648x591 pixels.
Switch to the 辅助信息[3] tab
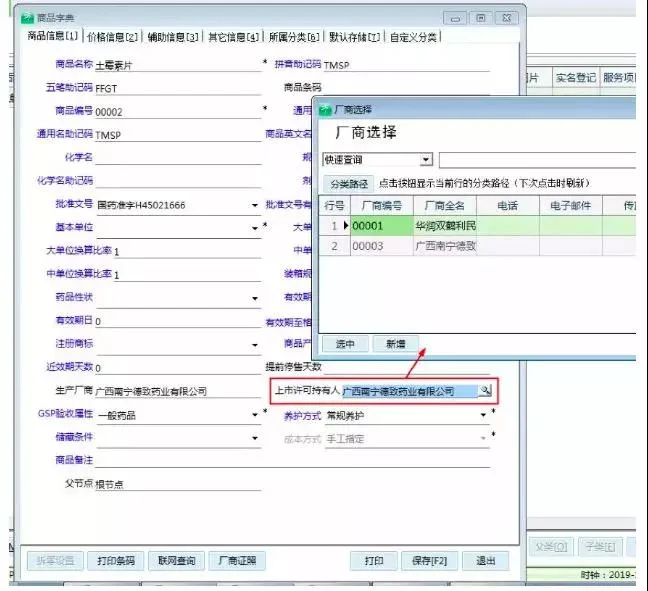173,37
